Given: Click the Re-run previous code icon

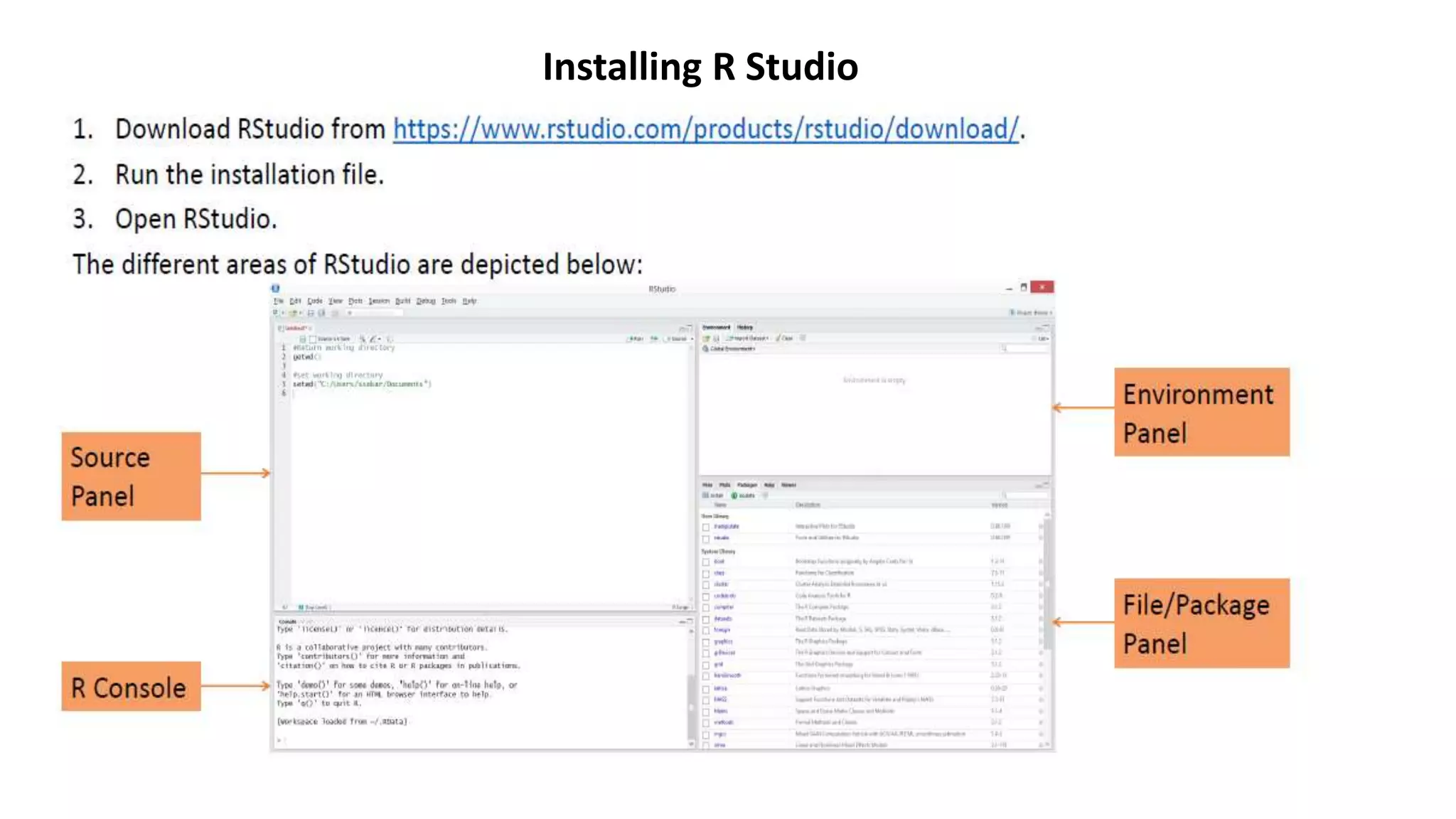Looking at the screenshot, I should [654, 339].
